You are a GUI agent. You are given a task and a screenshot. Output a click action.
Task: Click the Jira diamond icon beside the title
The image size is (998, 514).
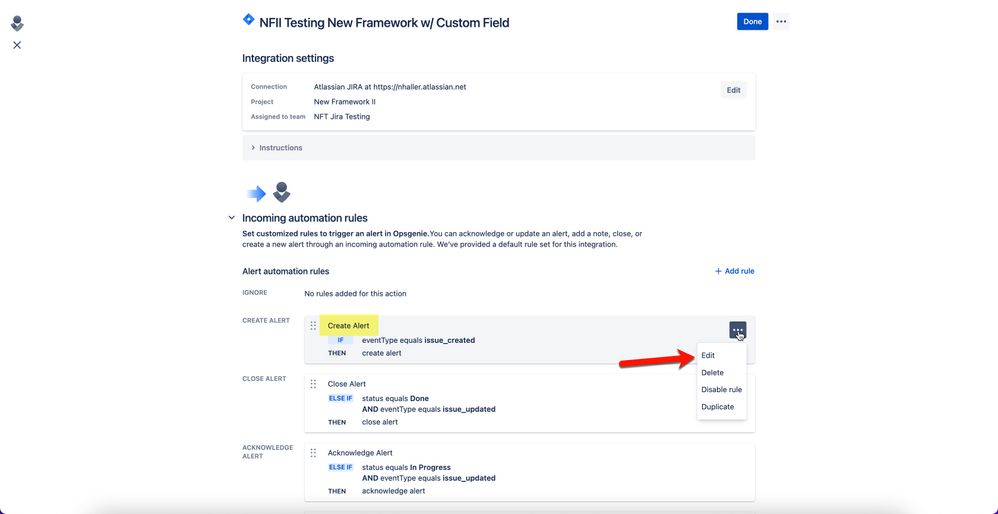(249, 20)
